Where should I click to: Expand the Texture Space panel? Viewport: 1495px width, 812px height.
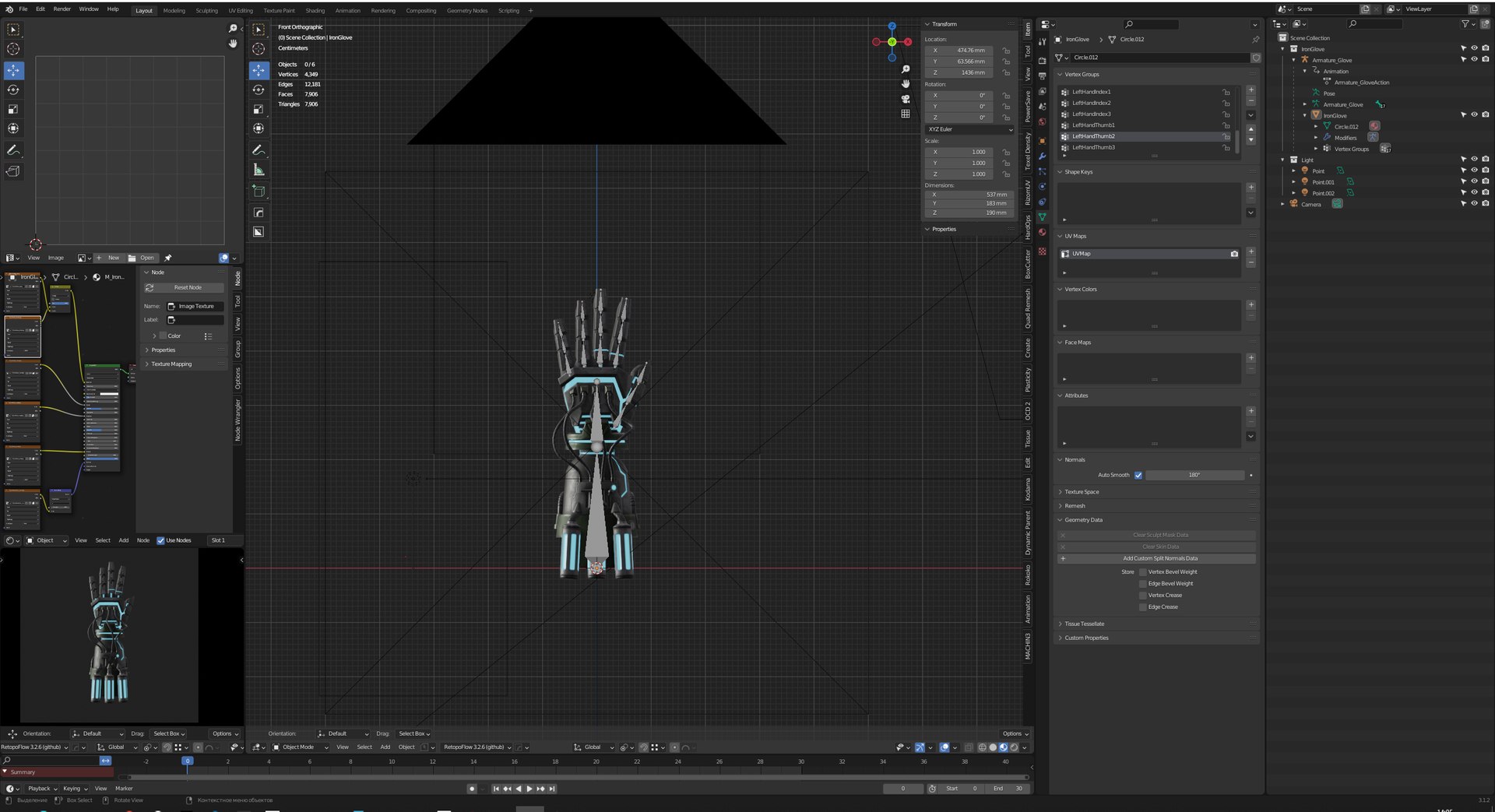[1082, 492]
